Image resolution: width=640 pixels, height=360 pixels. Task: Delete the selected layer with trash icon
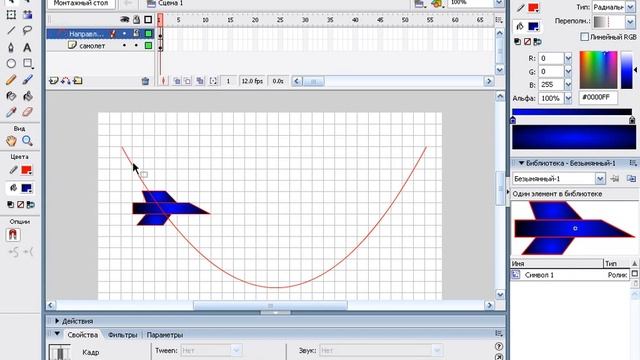pyautogui.click(x=145, y=81)
